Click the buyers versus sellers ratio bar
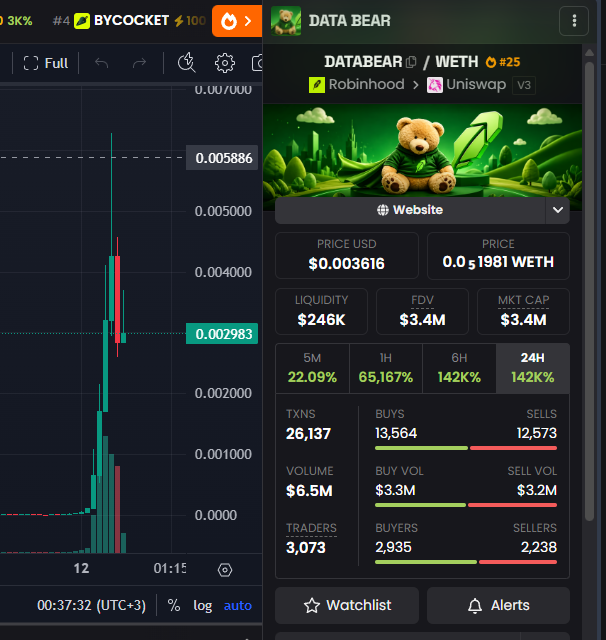Screen dimensions: 606x640 pyautogui.click(x=466, y=562)
